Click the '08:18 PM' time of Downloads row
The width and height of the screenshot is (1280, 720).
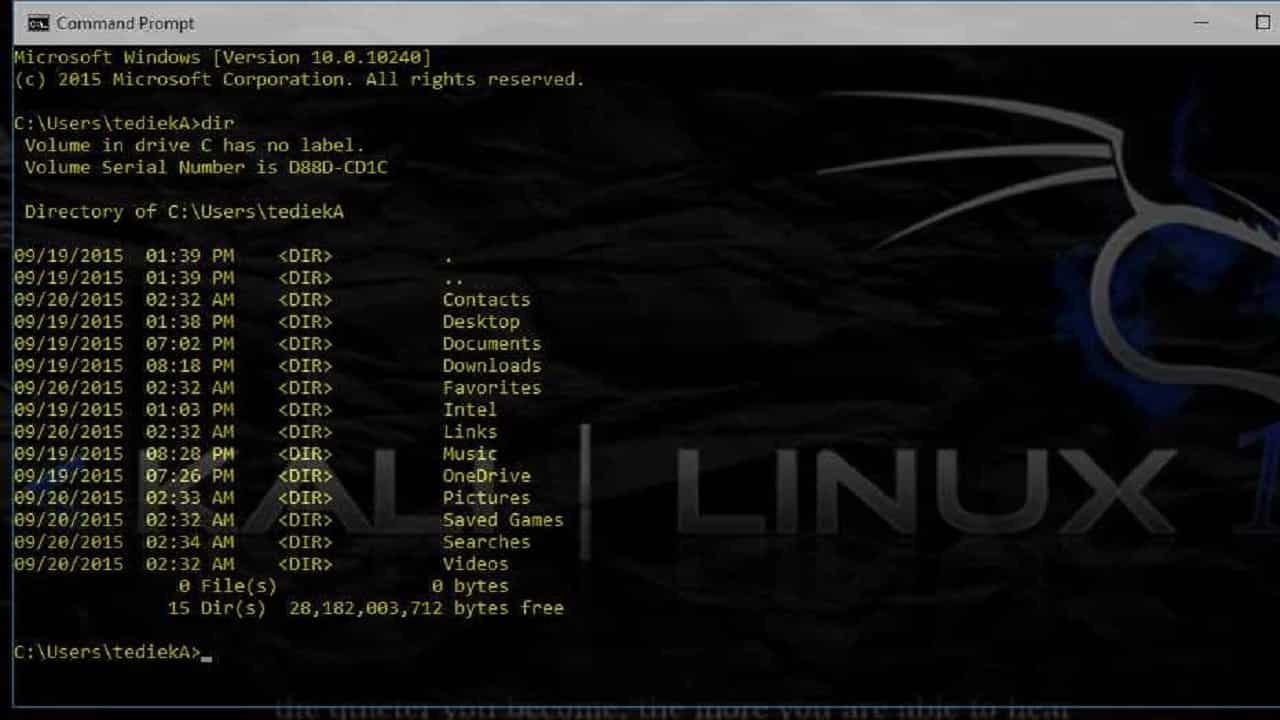(190, 365)
